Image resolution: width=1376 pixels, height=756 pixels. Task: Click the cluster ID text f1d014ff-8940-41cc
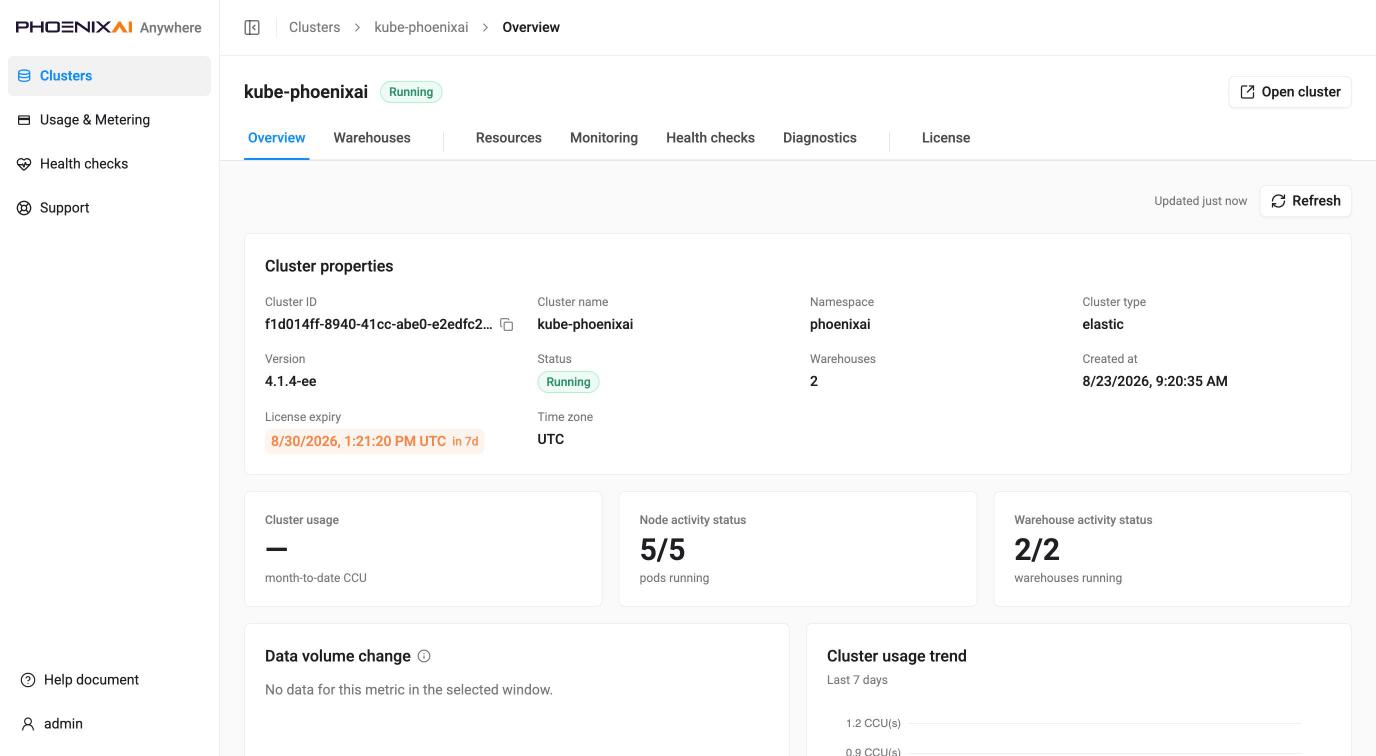tap(379, 324)
